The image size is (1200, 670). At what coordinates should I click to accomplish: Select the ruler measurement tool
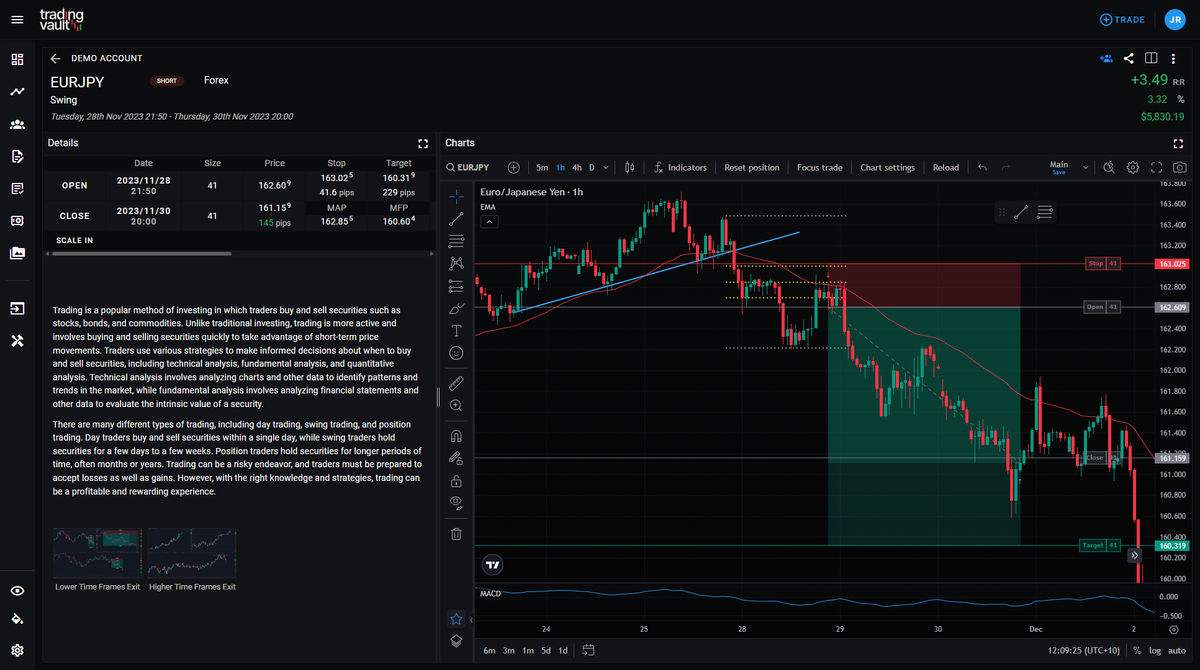(x=456, y=382)
